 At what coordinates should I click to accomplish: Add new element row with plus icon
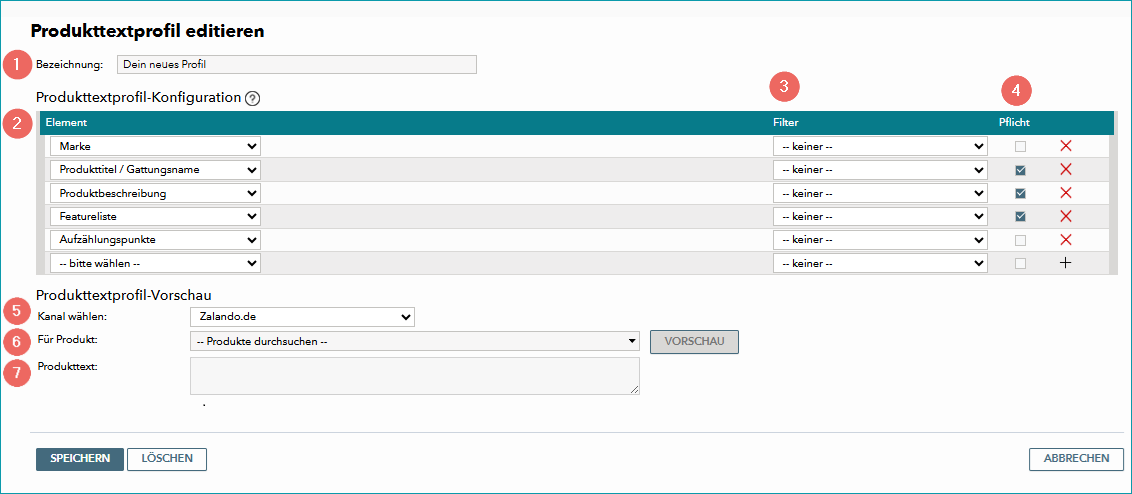[x=1066, y=263]
